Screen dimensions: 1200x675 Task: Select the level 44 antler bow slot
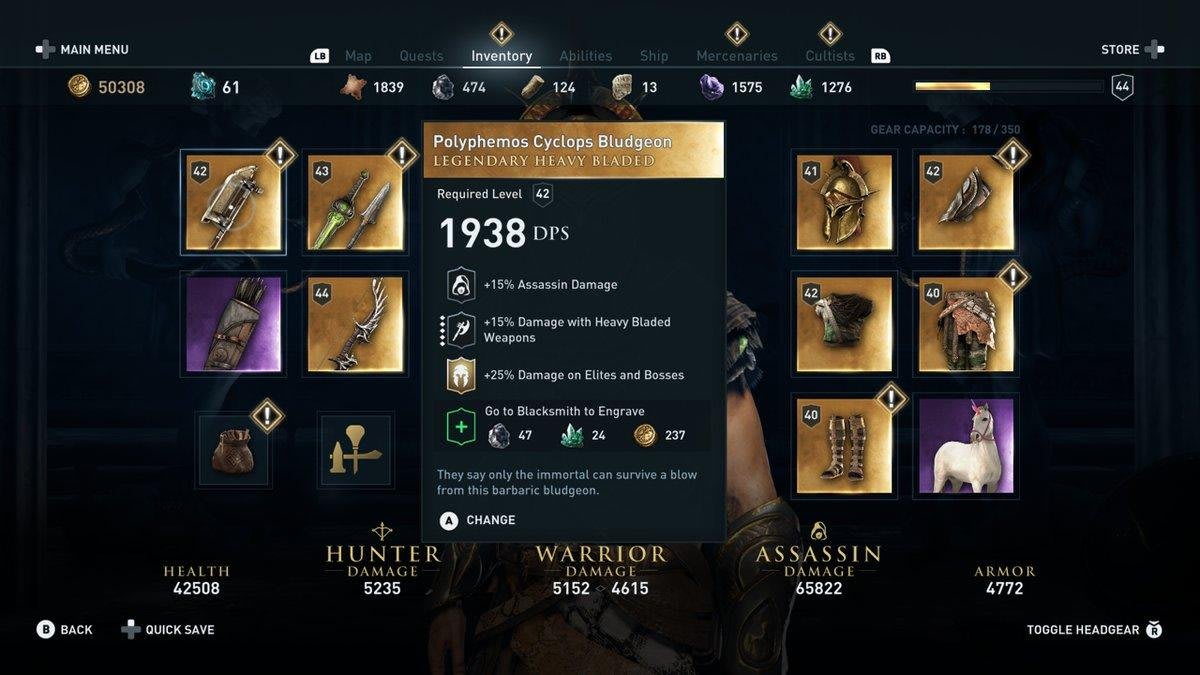coord(356,325)
